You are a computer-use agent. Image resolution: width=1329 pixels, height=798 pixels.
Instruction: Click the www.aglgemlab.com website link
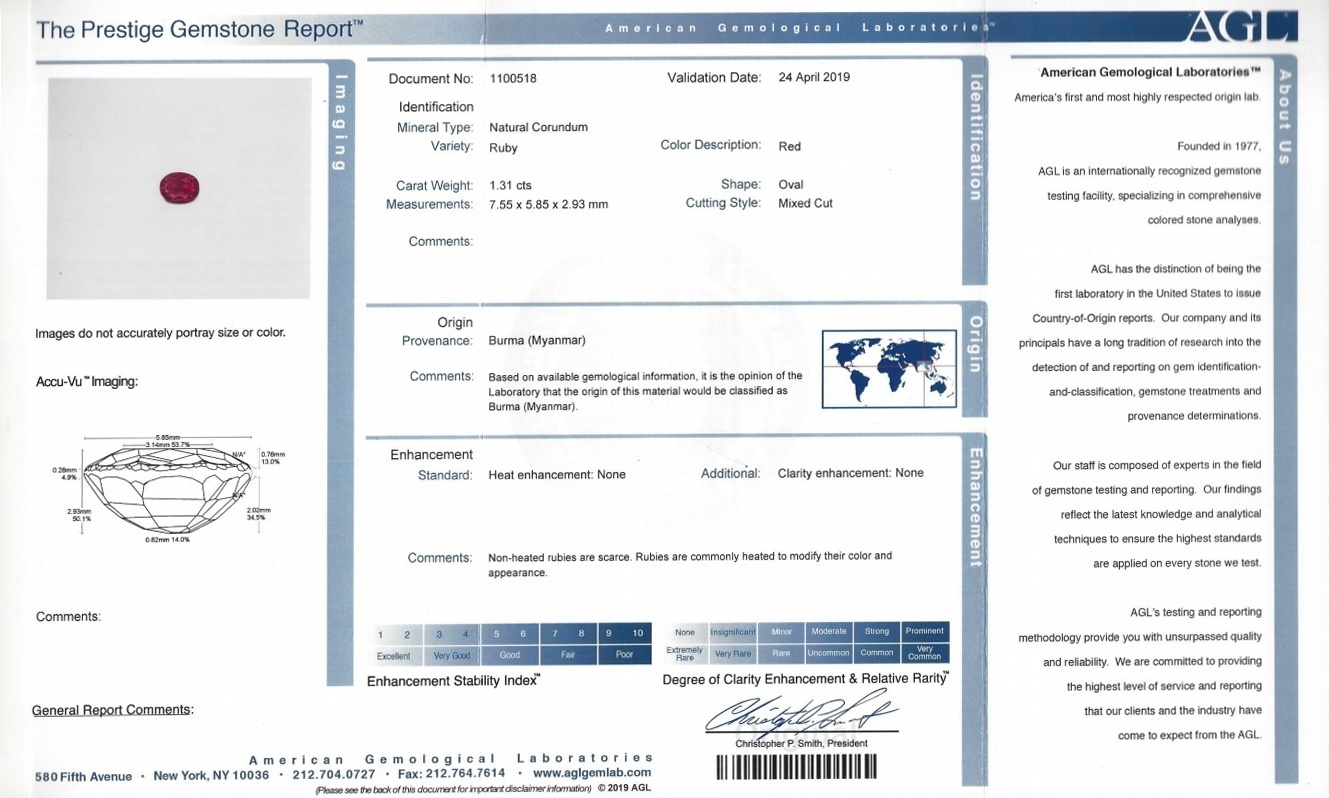[592, 773]
